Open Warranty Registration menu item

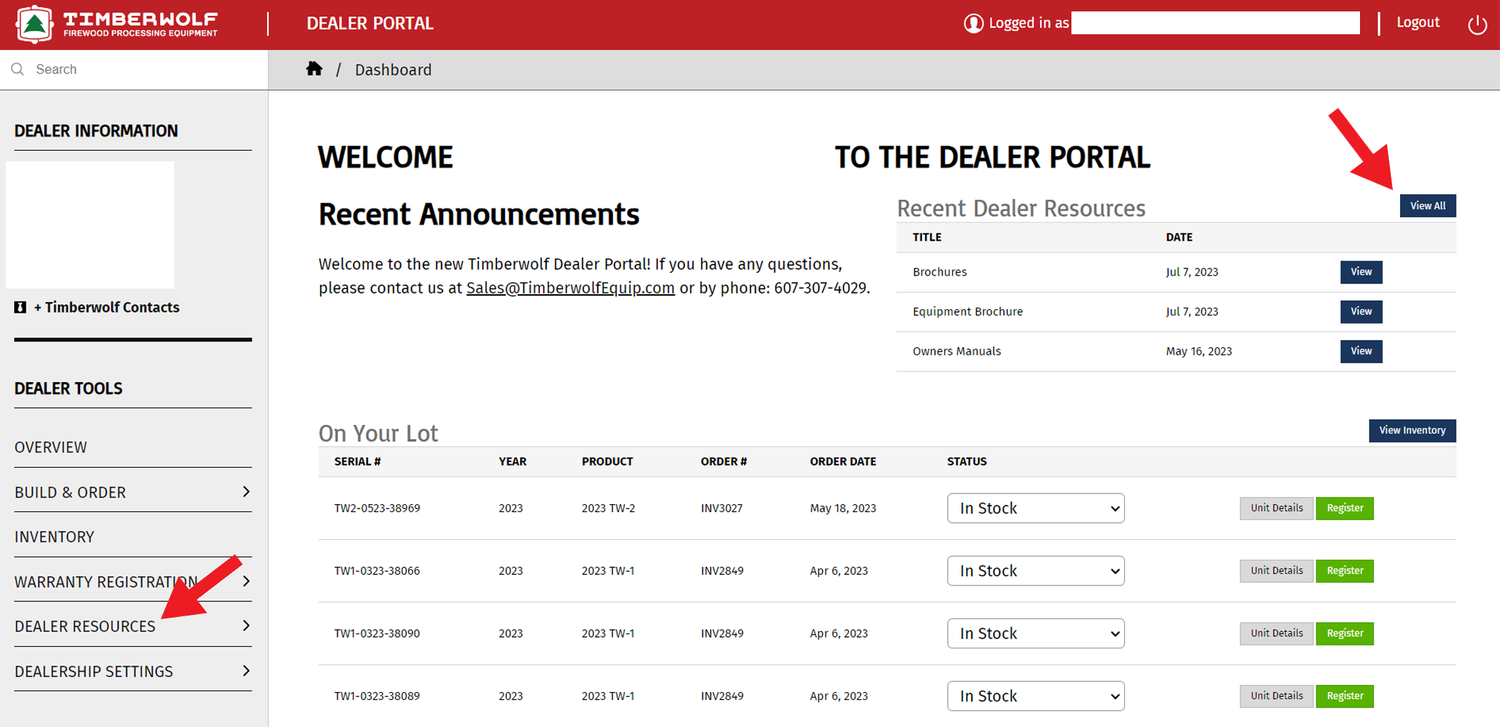105,582
